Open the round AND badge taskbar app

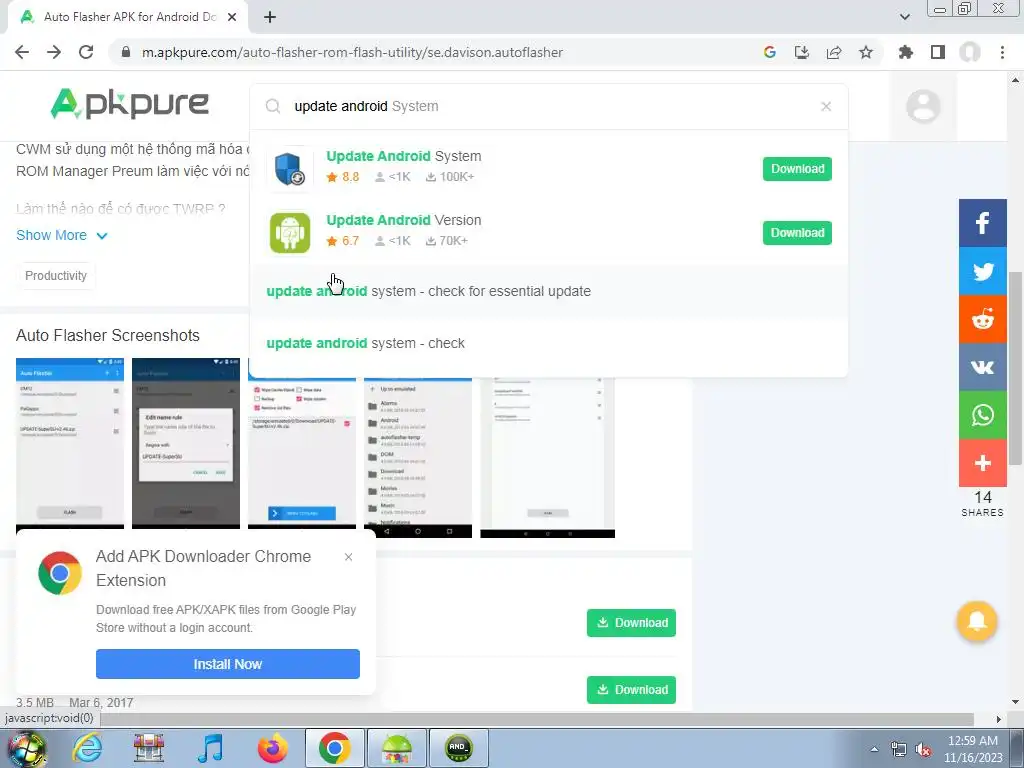(x=458, y=748)
